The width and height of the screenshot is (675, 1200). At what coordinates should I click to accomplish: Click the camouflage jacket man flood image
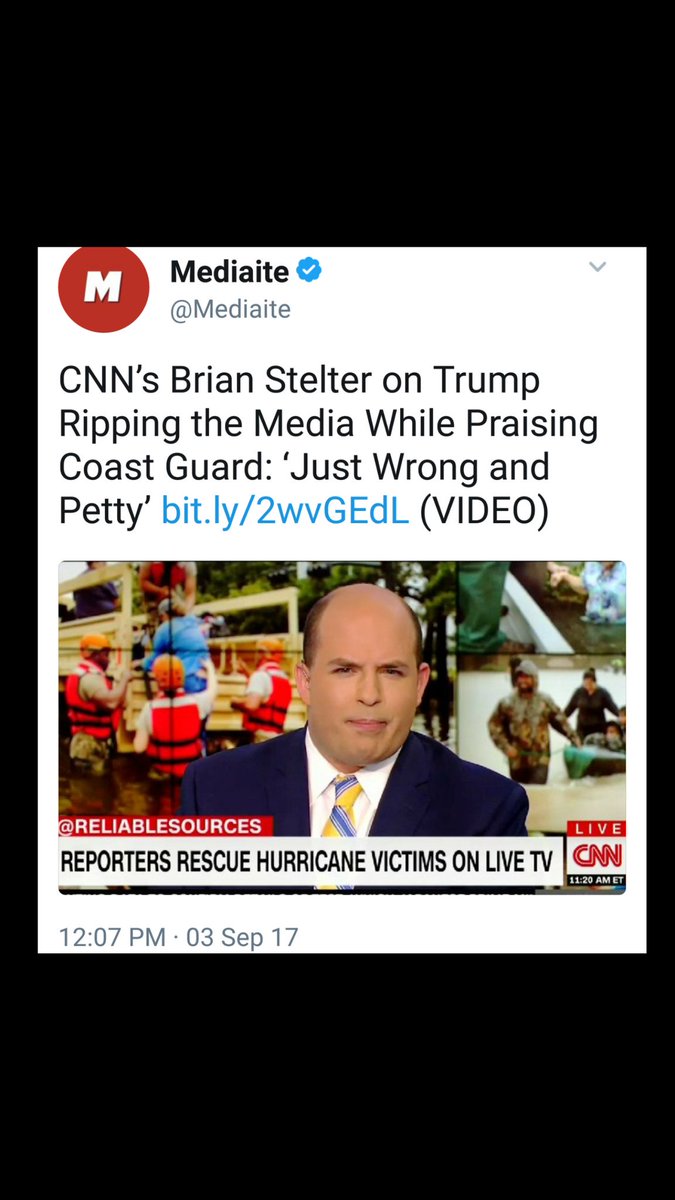(540, 730)
